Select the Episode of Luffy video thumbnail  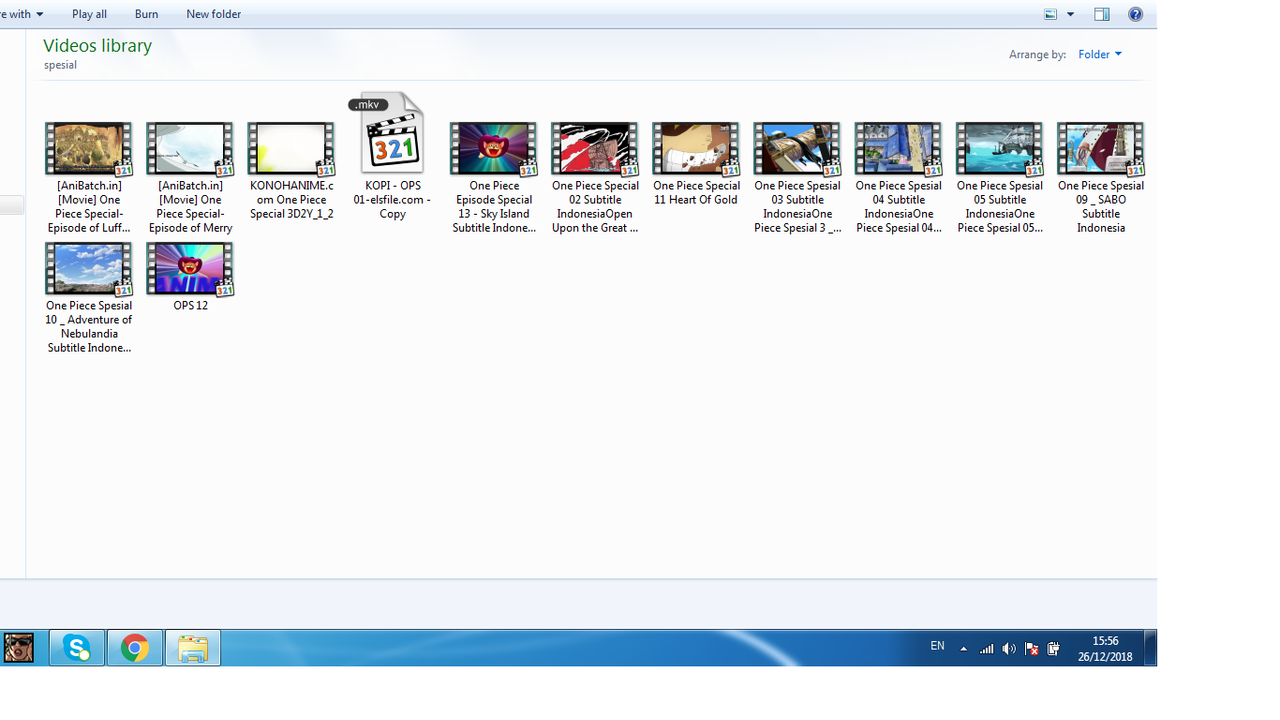[88, 149]
